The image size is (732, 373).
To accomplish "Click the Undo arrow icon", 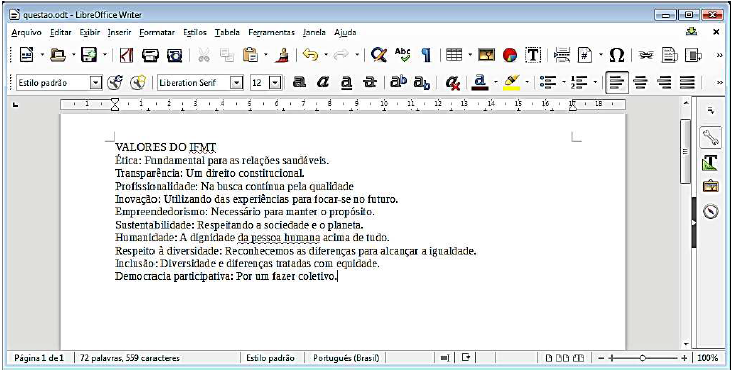I will 310,55.
